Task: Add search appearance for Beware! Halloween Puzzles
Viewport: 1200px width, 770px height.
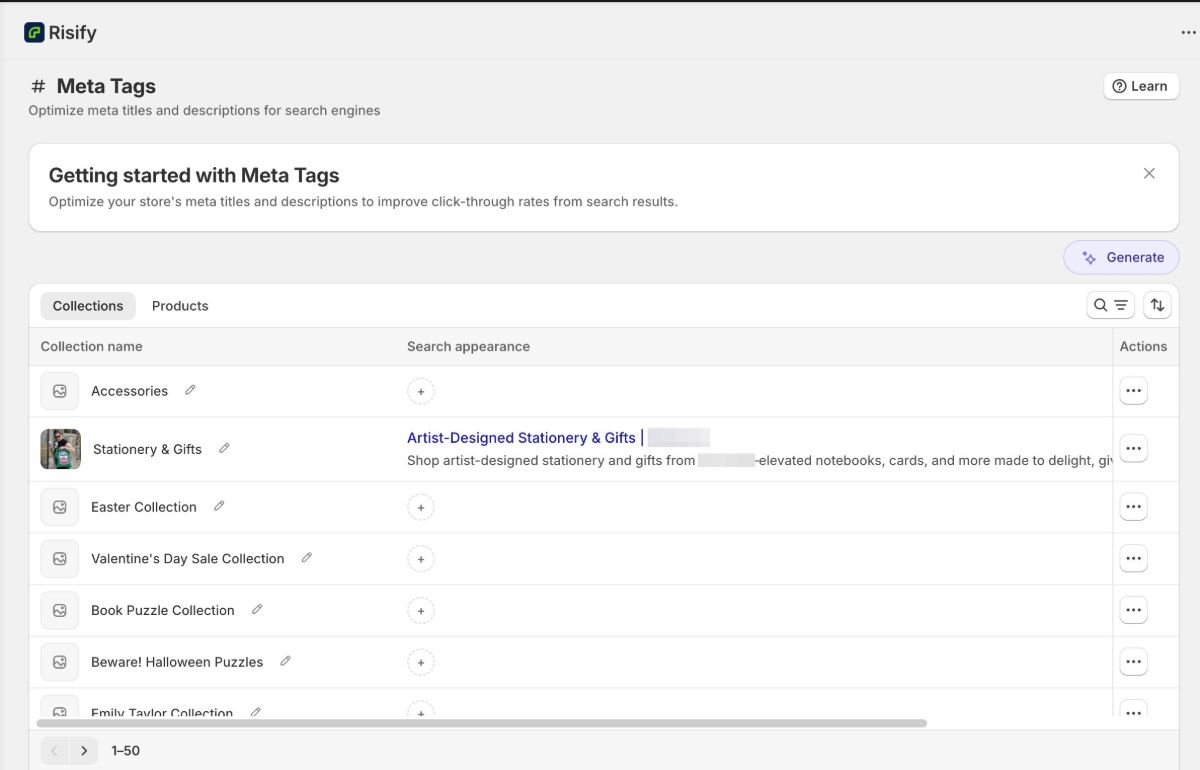Action: pyautogui.click(x=421, y=662)
